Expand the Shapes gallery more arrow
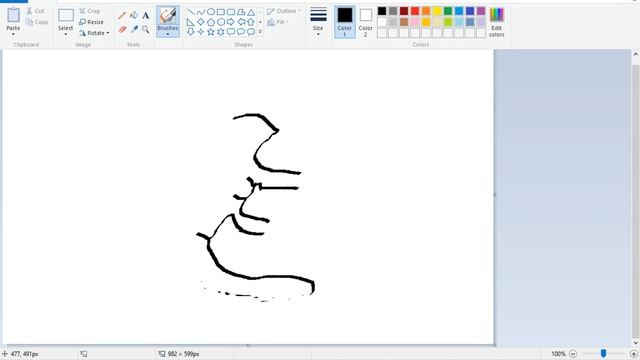This screenshot has width=640, height=360. point(260,32)
